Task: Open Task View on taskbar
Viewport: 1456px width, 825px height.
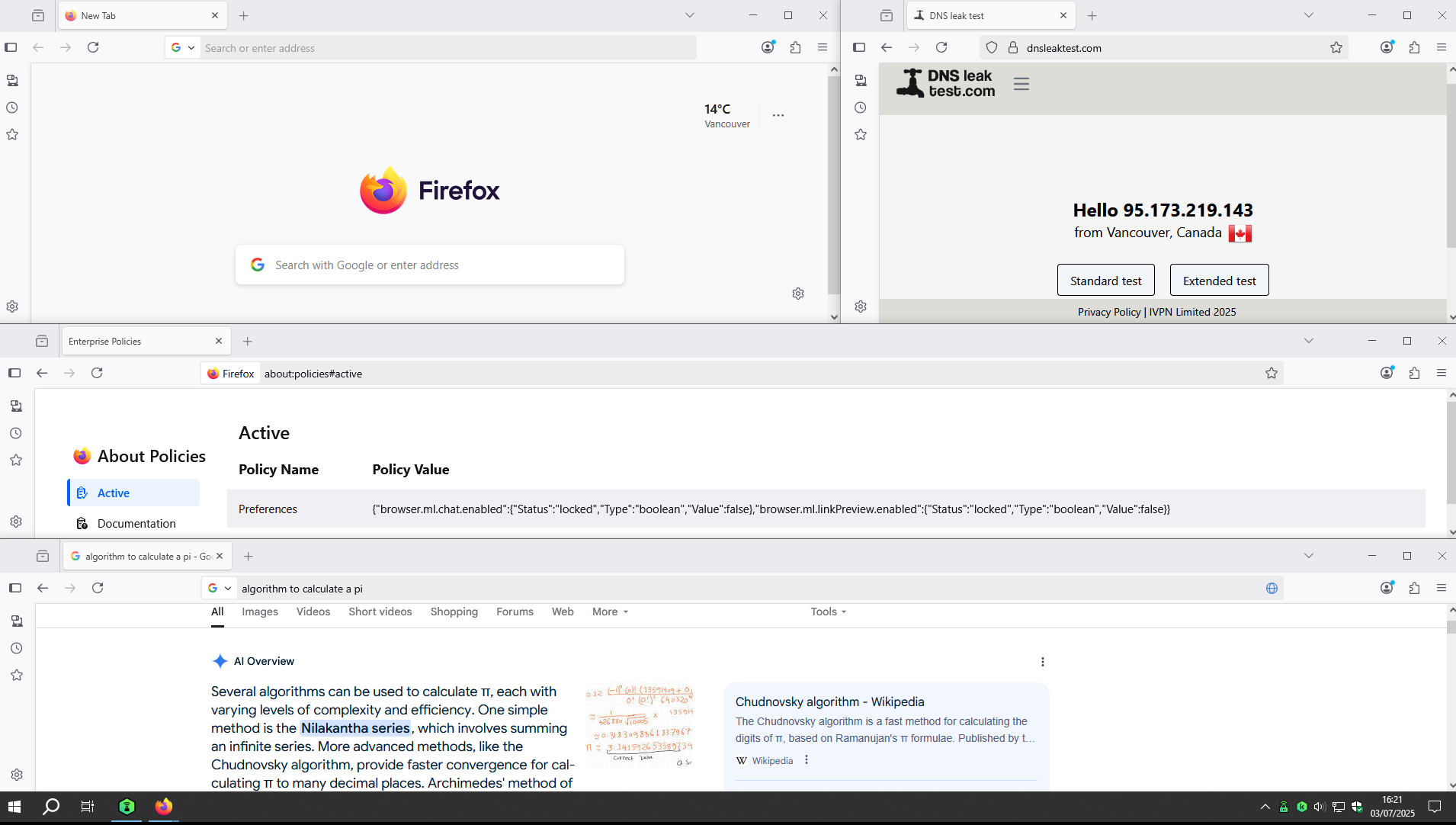Action: point(88,807)
